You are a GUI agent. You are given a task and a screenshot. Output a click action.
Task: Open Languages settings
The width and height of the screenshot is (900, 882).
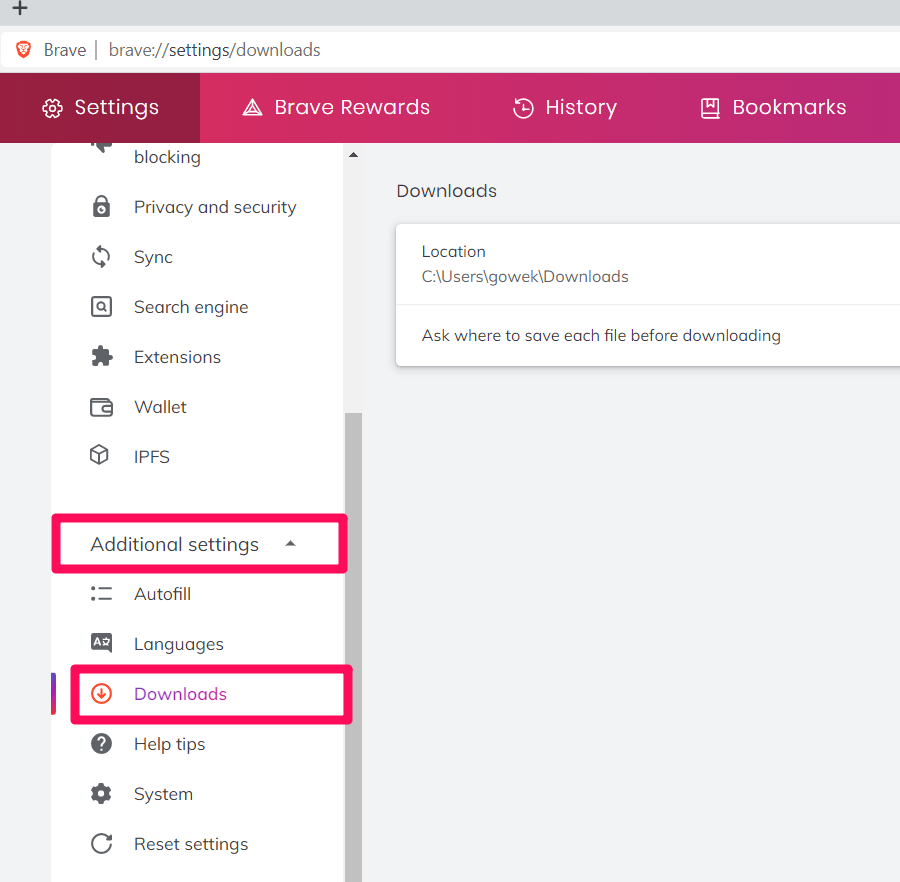click(x=179, y=644)
